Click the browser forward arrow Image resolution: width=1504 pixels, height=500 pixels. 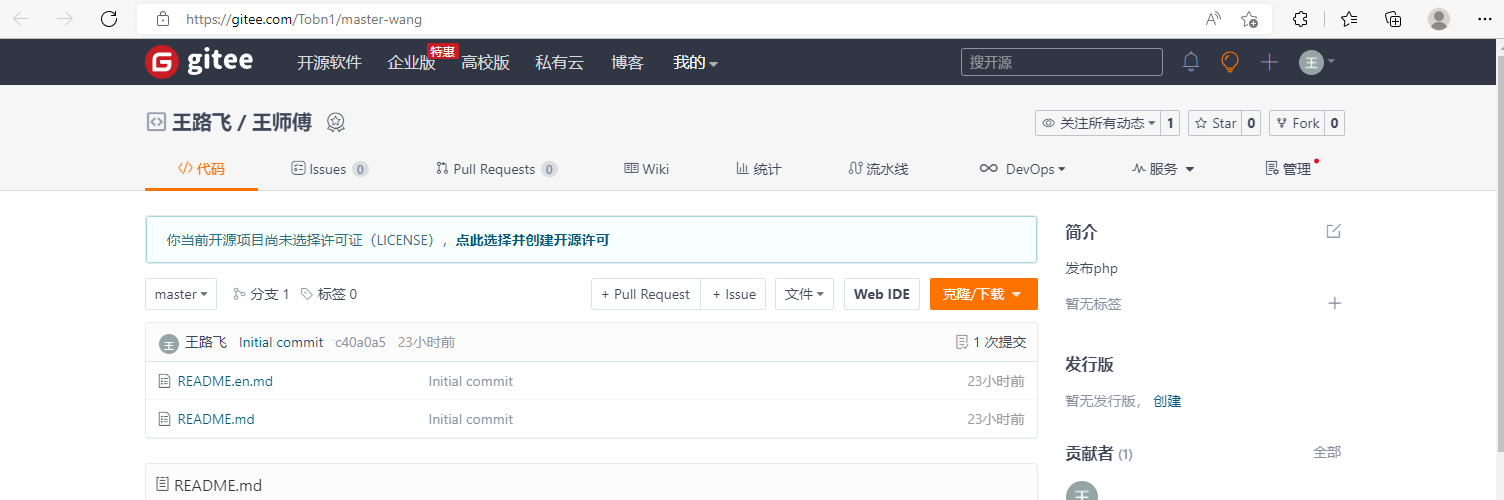65,19
